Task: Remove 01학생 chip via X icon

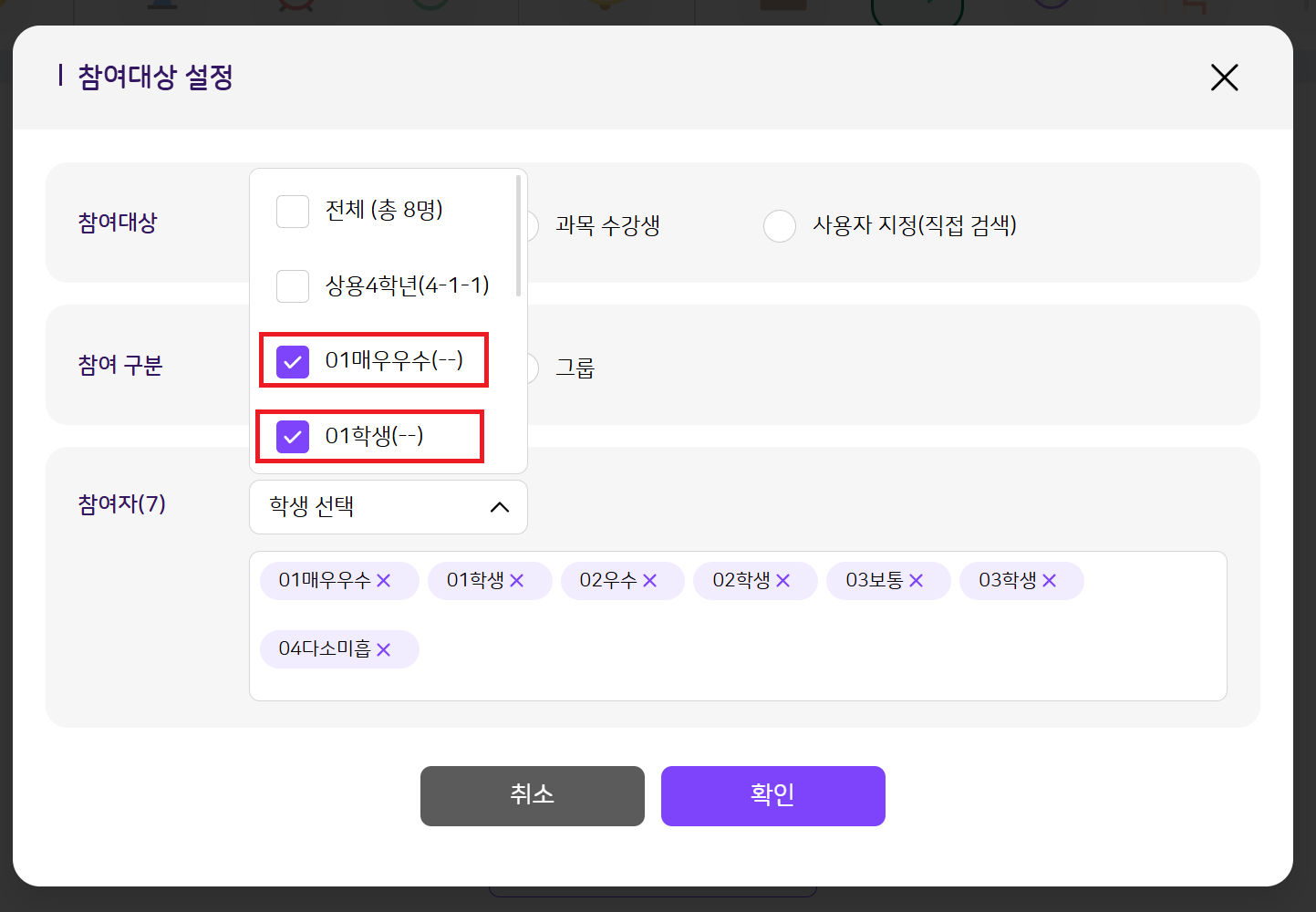Action: pyautogui.click(x=517, y=581)
